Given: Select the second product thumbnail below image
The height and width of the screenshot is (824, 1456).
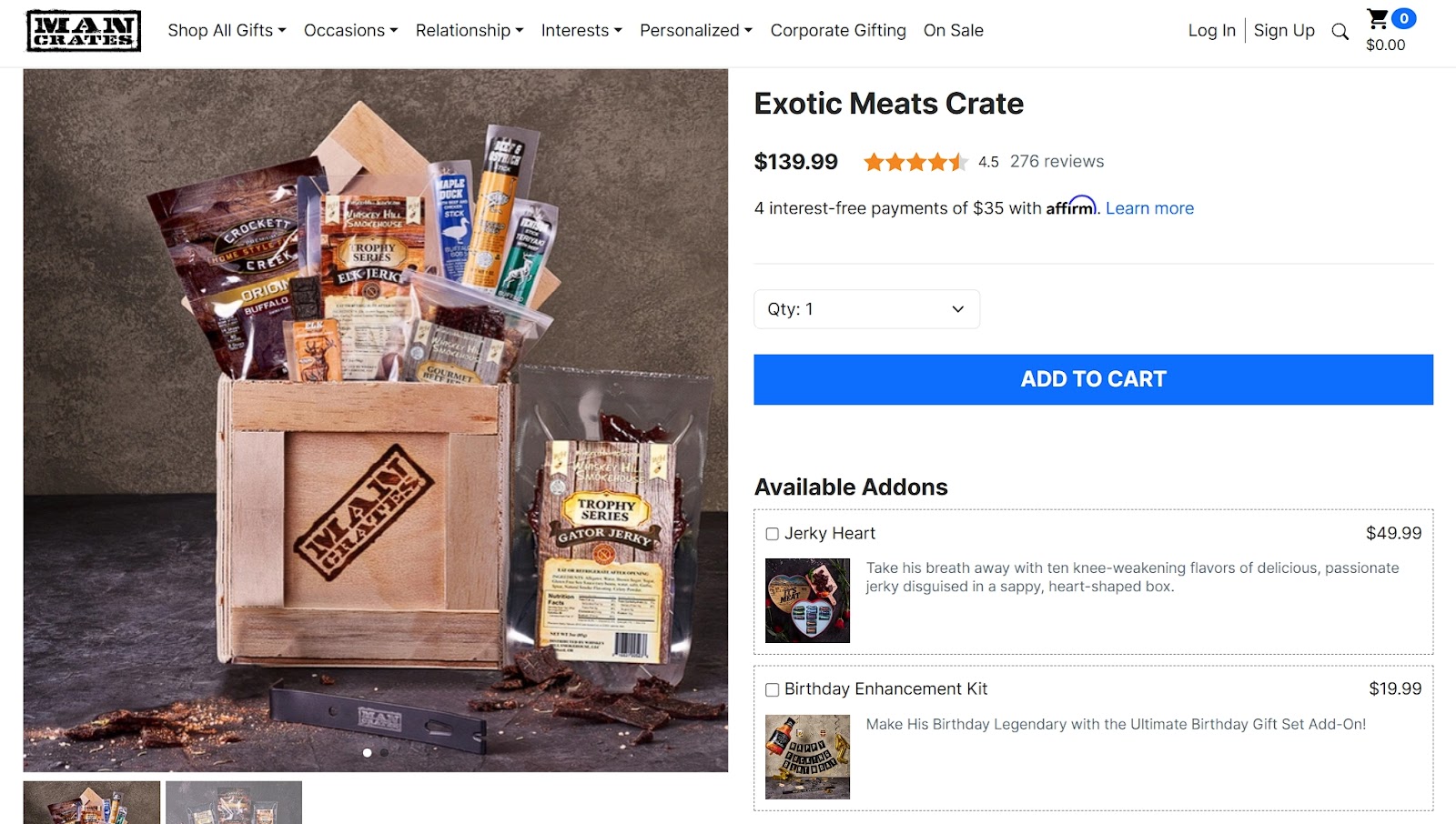Looking at the screenshot, I should click(x=234, y=802).
